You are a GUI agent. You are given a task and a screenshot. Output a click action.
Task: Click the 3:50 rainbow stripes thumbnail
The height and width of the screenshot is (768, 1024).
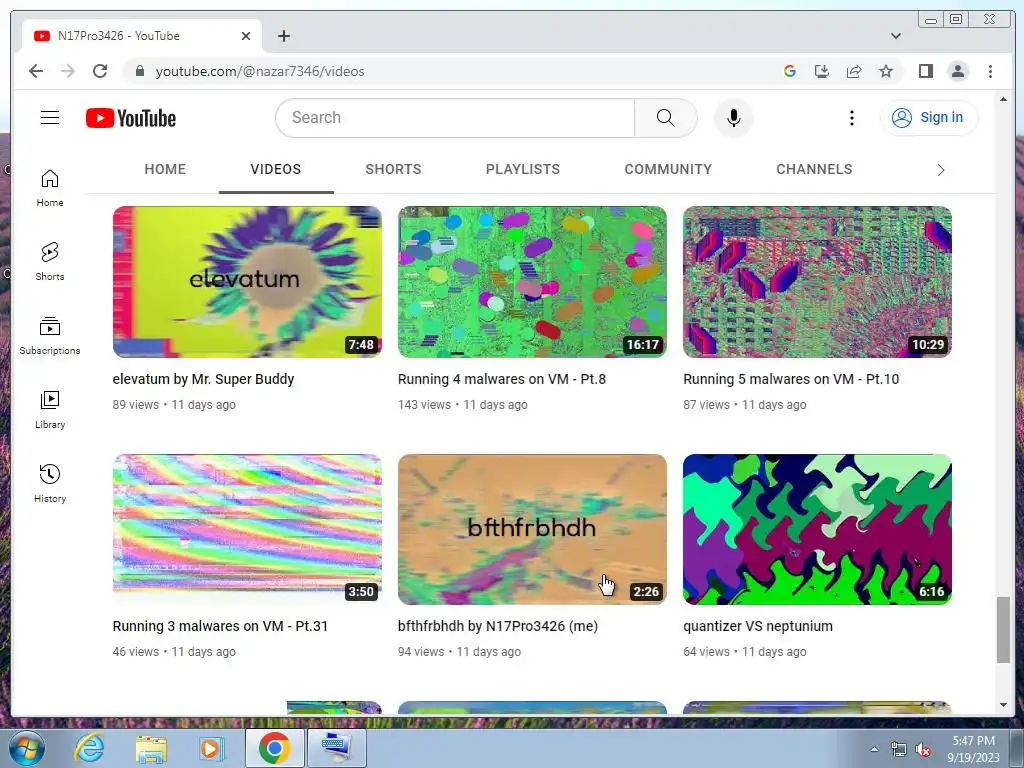(x=247, y=529)
